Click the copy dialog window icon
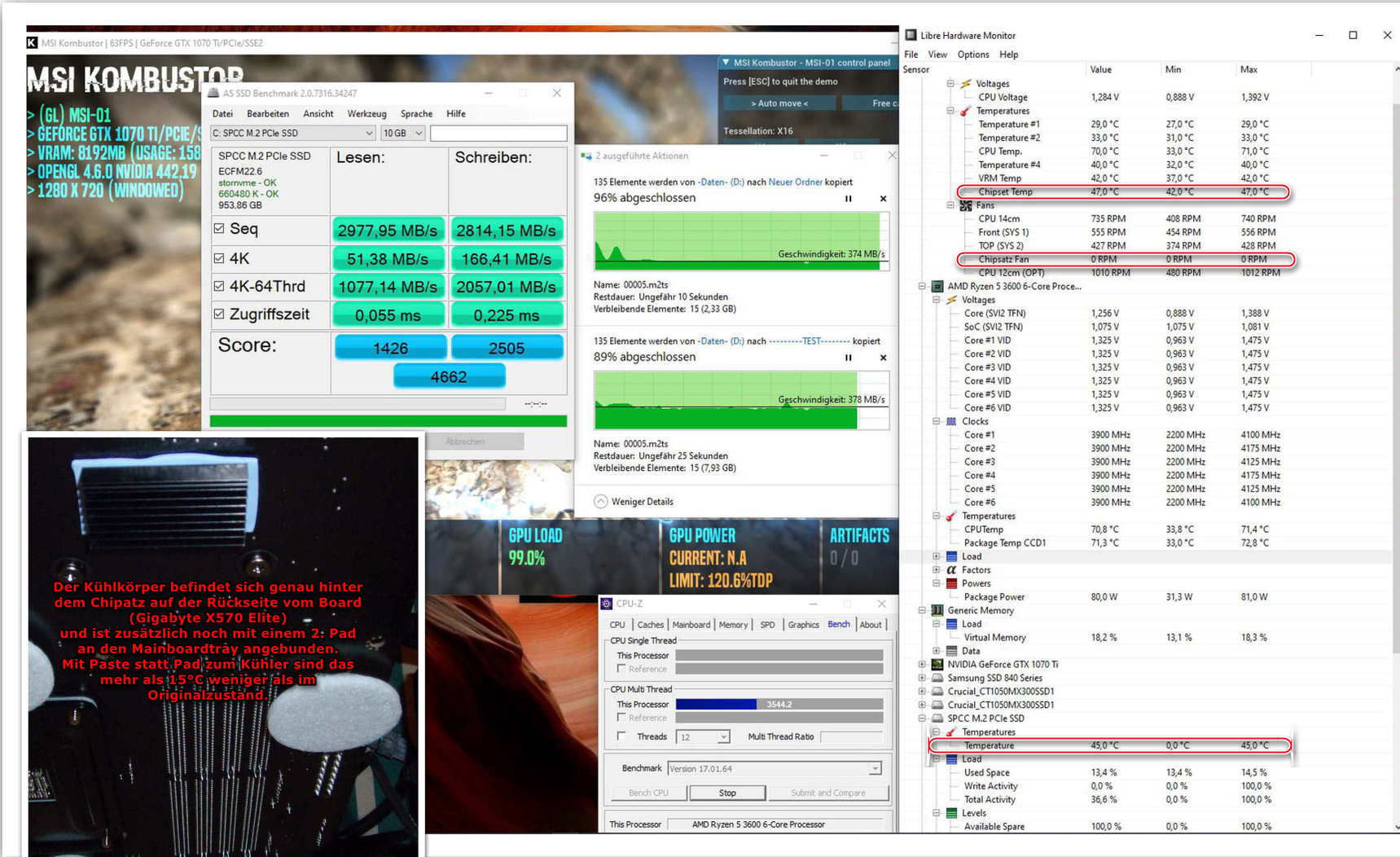Screen dimensions: 1400x857 [586, 156]
